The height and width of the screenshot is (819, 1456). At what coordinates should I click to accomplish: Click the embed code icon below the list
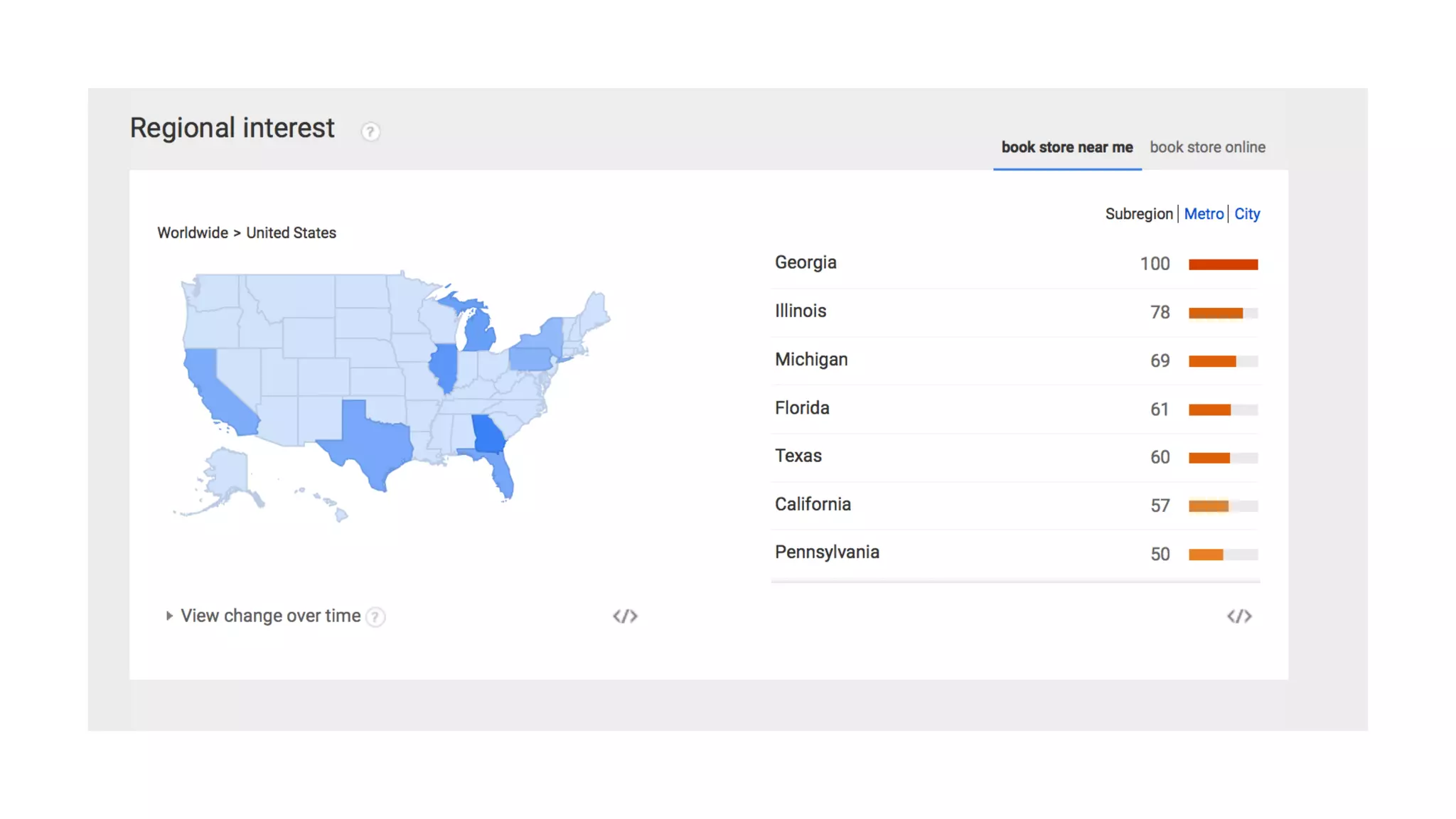click(1239, 616)
